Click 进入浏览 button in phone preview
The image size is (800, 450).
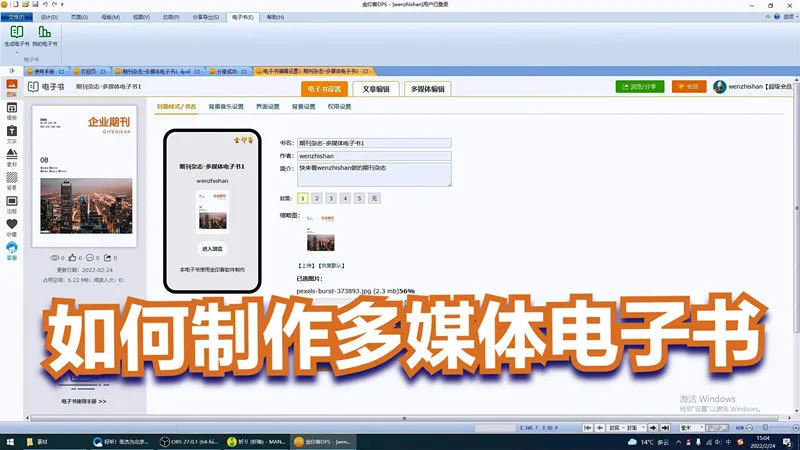tap(212, 249)
